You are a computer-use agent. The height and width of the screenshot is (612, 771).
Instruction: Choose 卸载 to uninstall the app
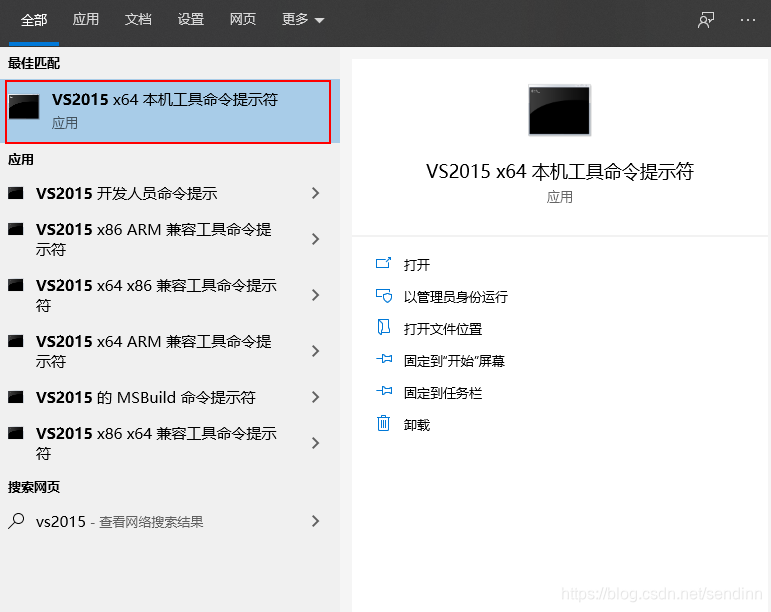(417, 425)
